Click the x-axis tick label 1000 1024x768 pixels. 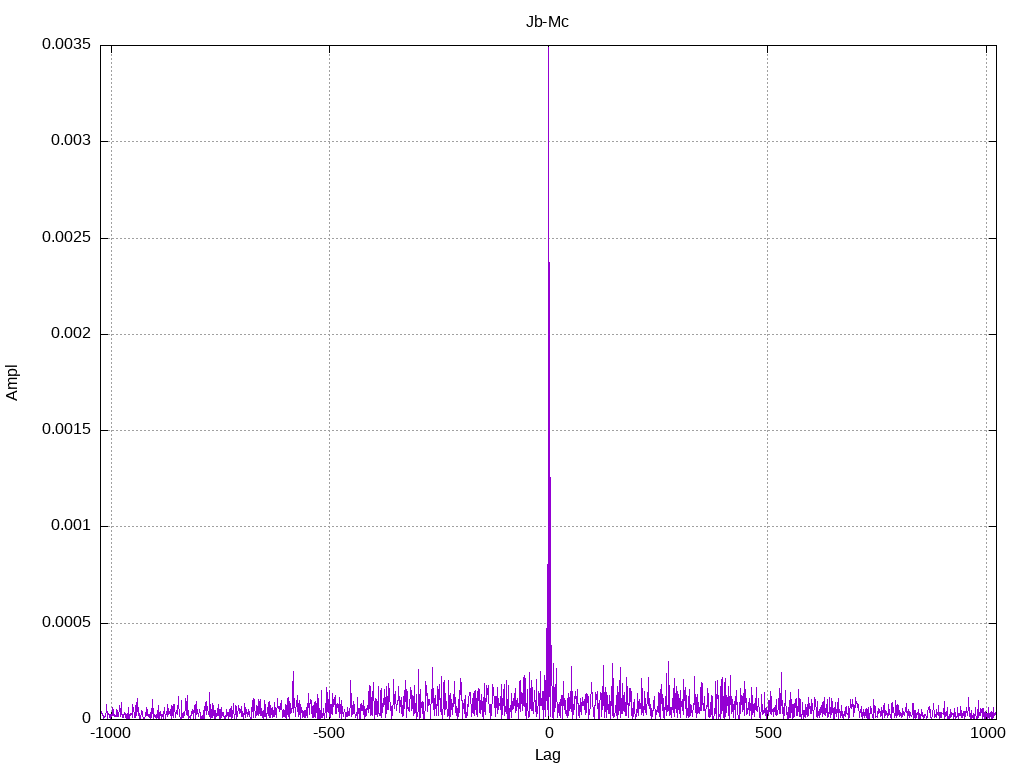pyautogui.click(x=987, y=733)
